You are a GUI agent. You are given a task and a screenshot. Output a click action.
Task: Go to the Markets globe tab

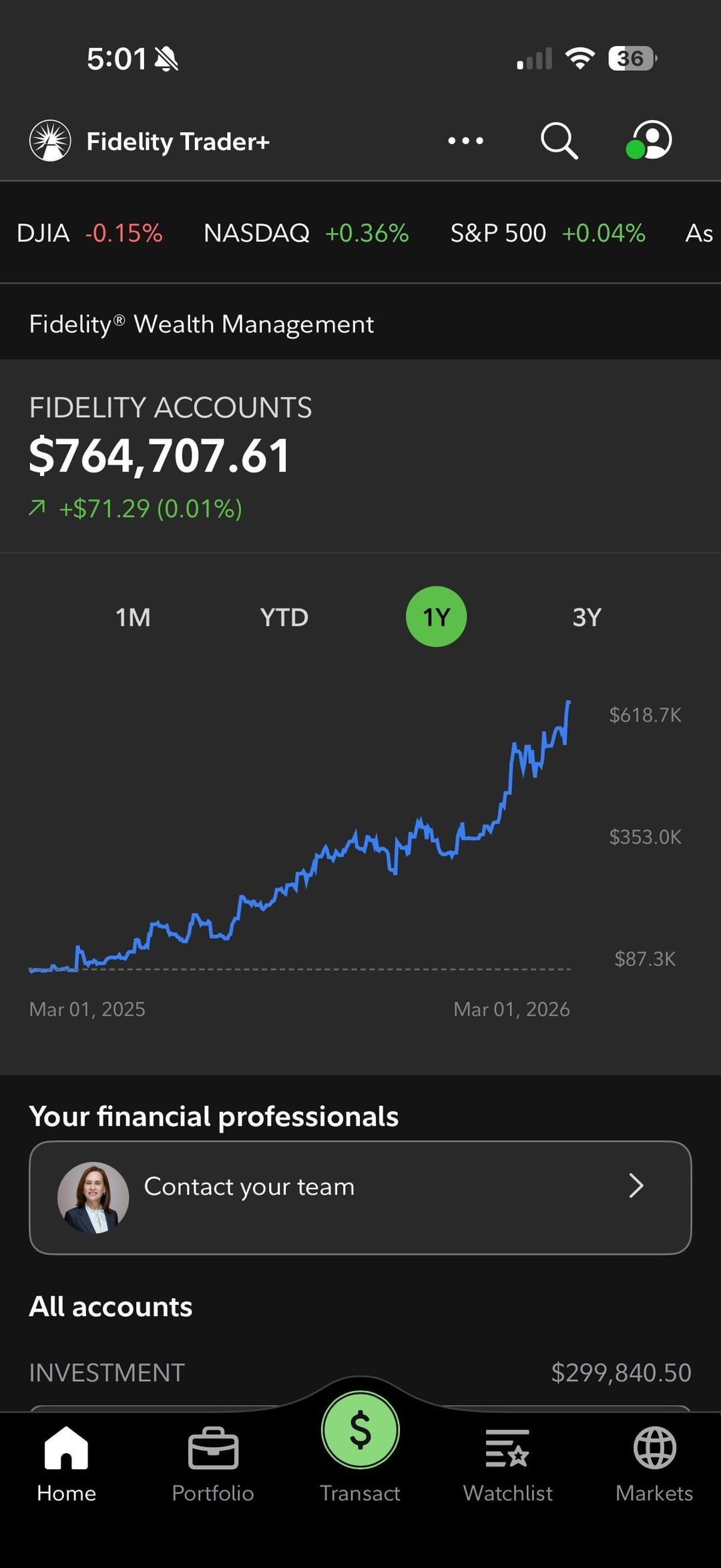click(654, 1464)
